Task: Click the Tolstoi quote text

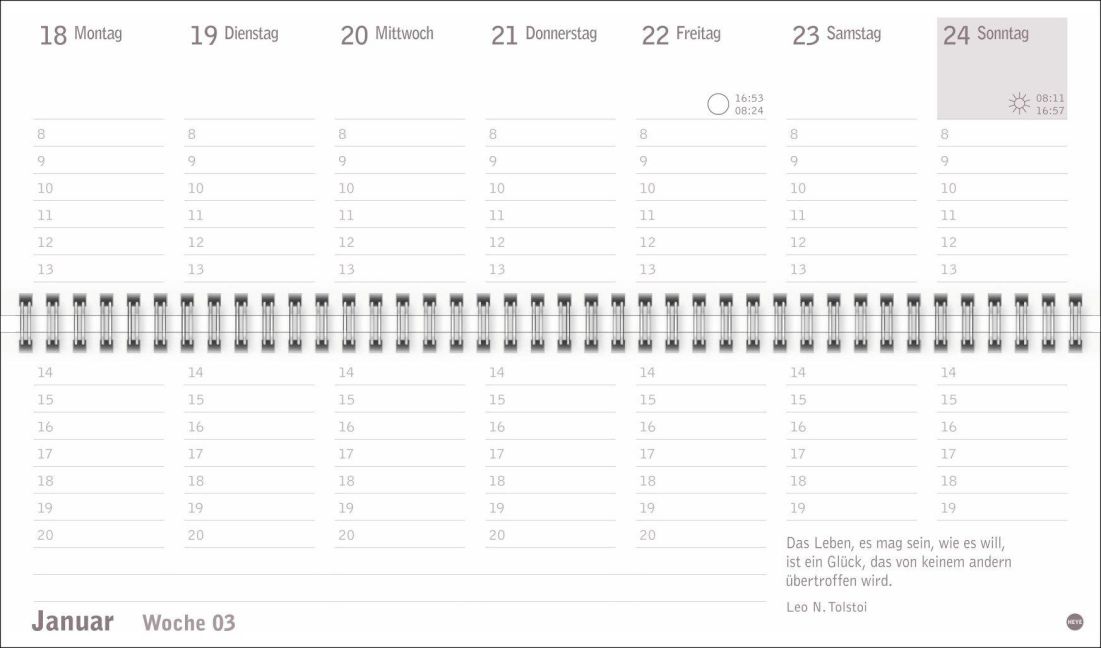Action: pos(899,561)
